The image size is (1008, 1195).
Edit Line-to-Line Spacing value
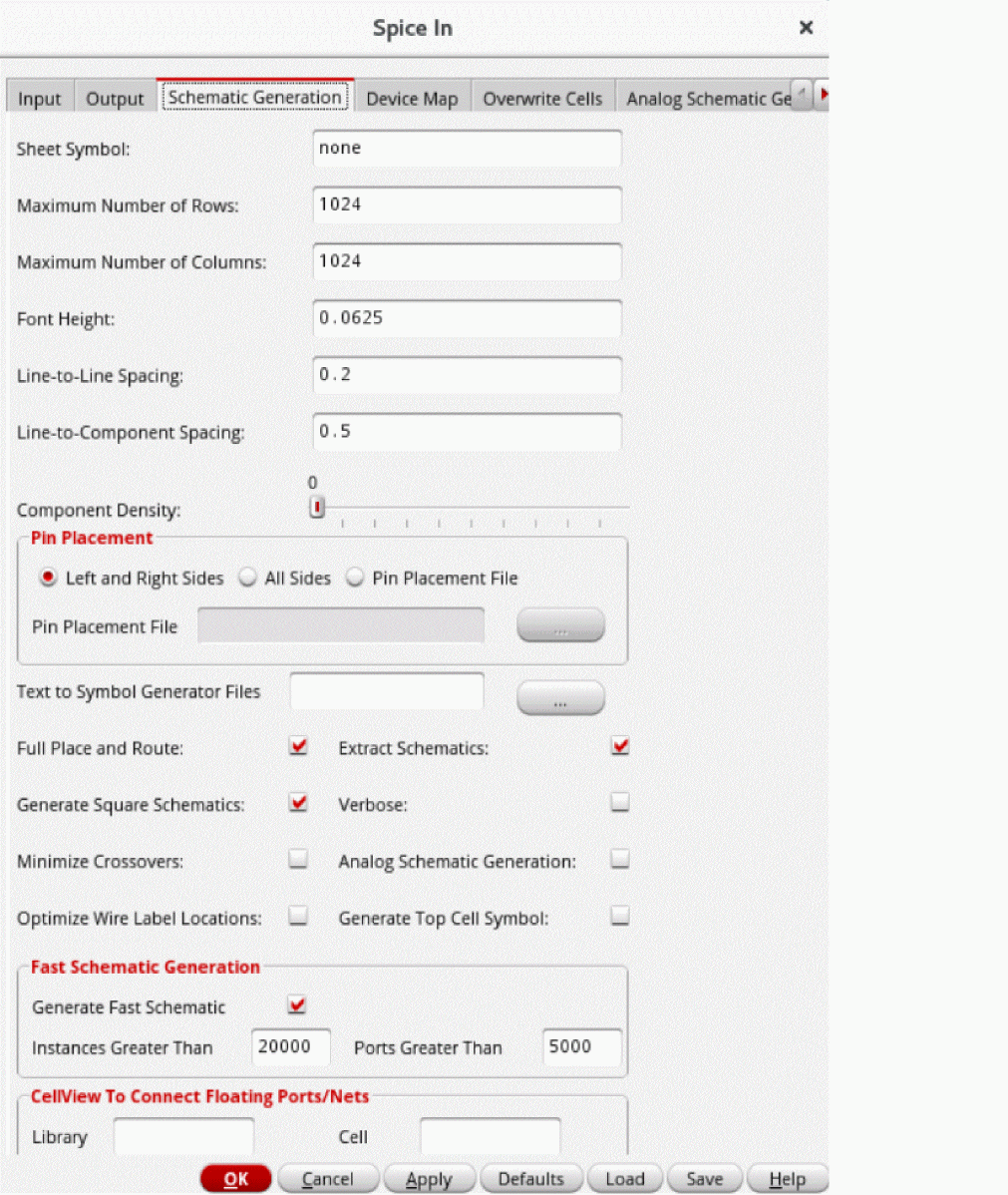tap(467, 374)
